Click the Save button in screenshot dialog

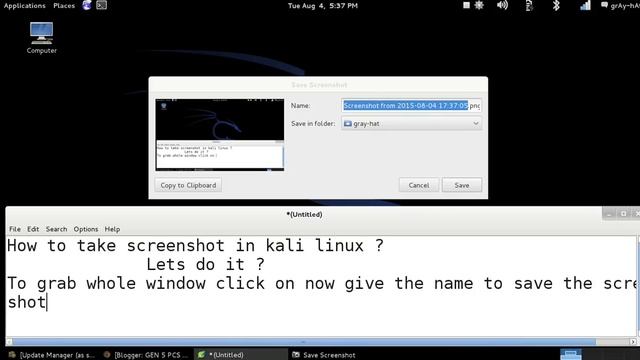[x=462, y=185]
